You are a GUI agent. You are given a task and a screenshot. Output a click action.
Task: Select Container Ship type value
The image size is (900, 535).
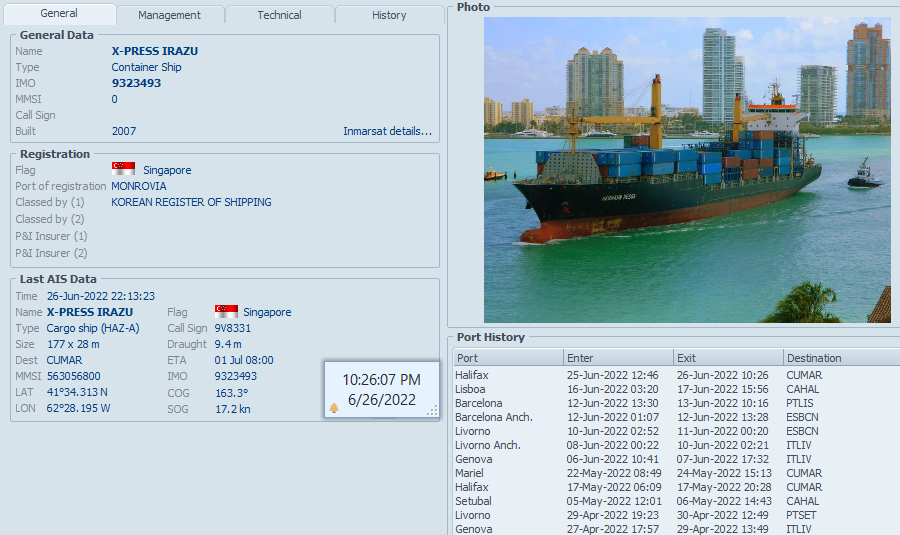pyautogui.click(x=146, y=67)
